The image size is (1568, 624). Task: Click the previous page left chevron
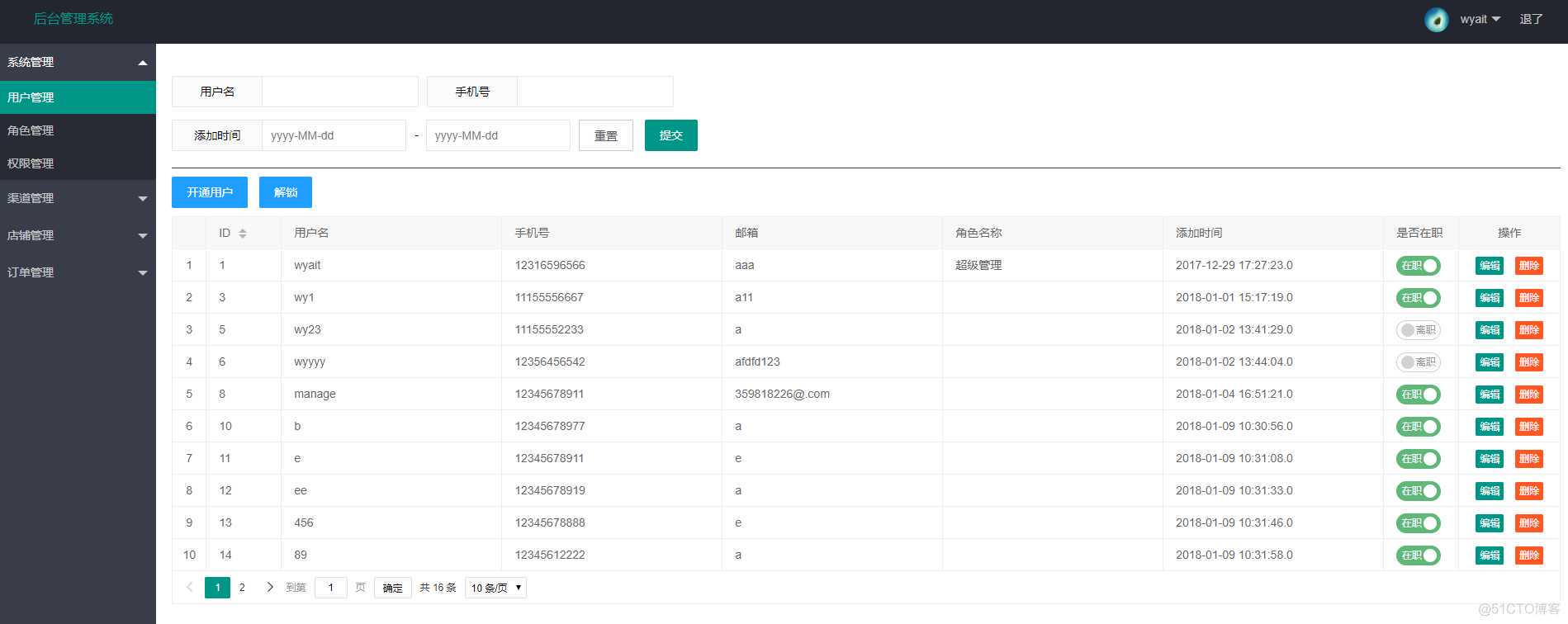(190, 588)
